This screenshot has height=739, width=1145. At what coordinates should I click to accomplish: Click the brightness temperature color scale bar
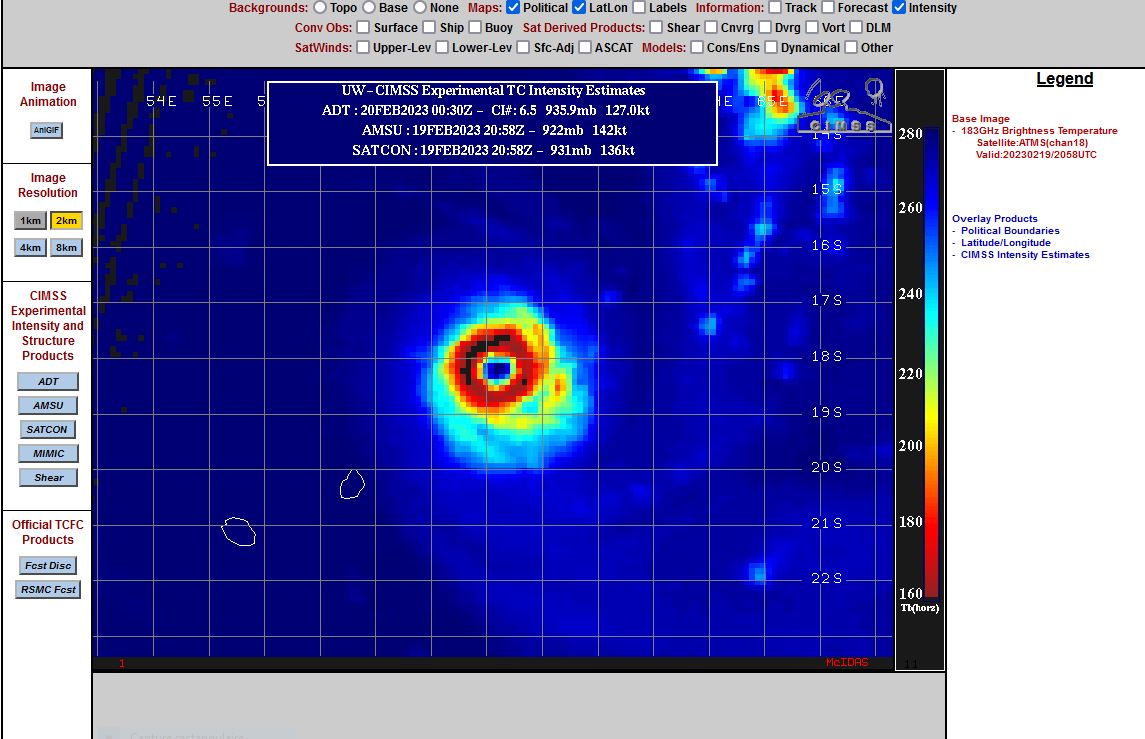tap(931, 360)
